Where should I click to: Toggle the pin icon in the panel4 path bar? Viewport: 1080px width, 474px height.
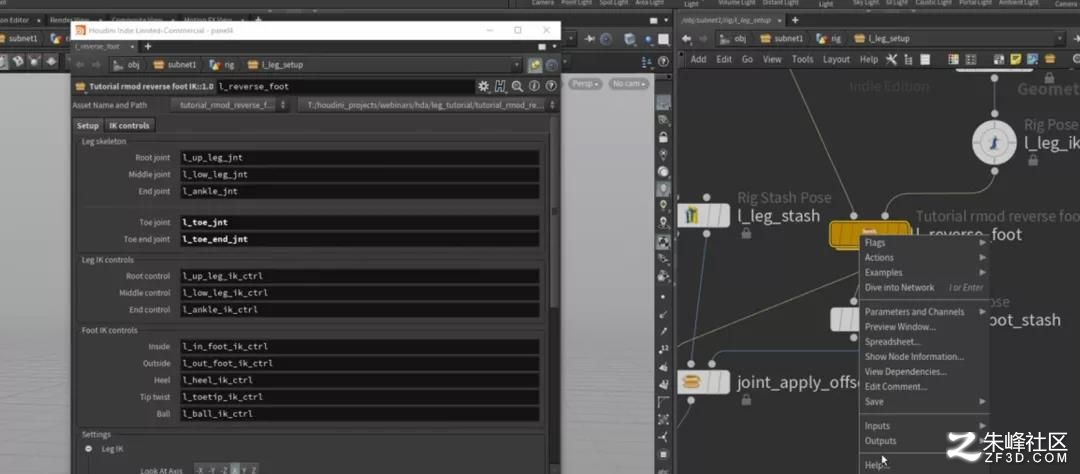[534, 65]
